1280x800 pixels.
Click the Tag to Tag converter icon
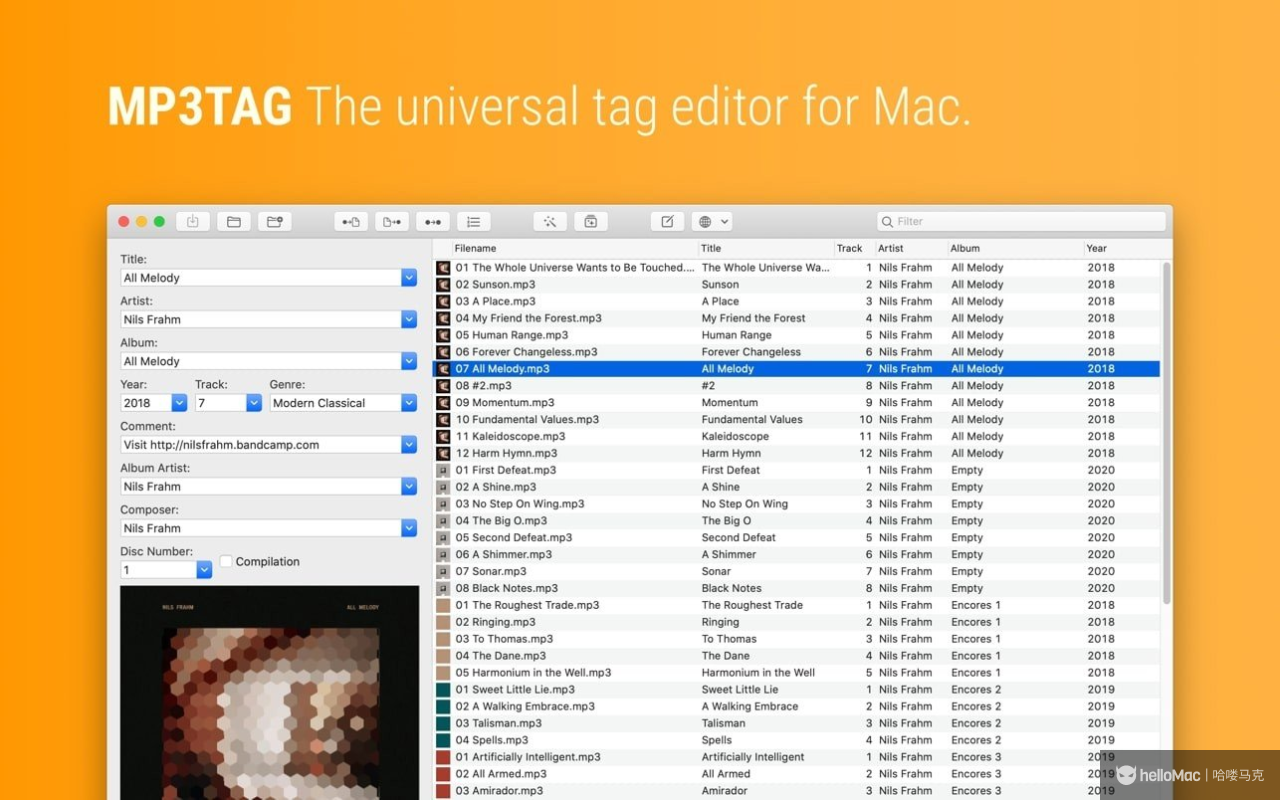click(433, 221)
